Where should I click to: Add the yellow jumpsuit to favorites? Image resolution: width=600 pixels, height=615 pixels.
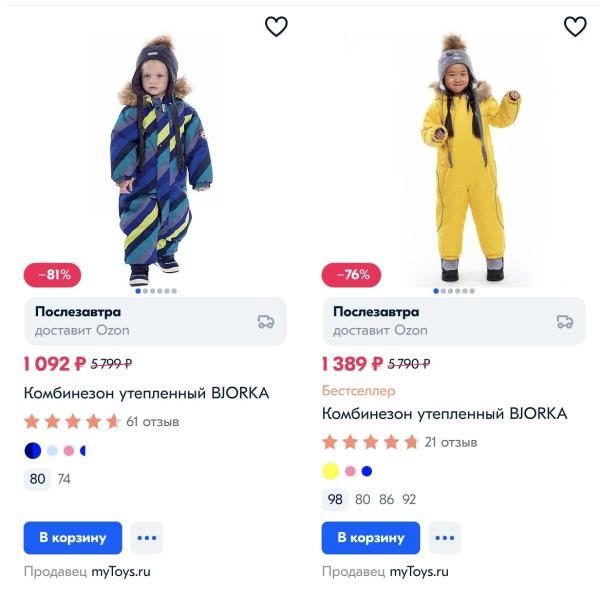point(575,27)
